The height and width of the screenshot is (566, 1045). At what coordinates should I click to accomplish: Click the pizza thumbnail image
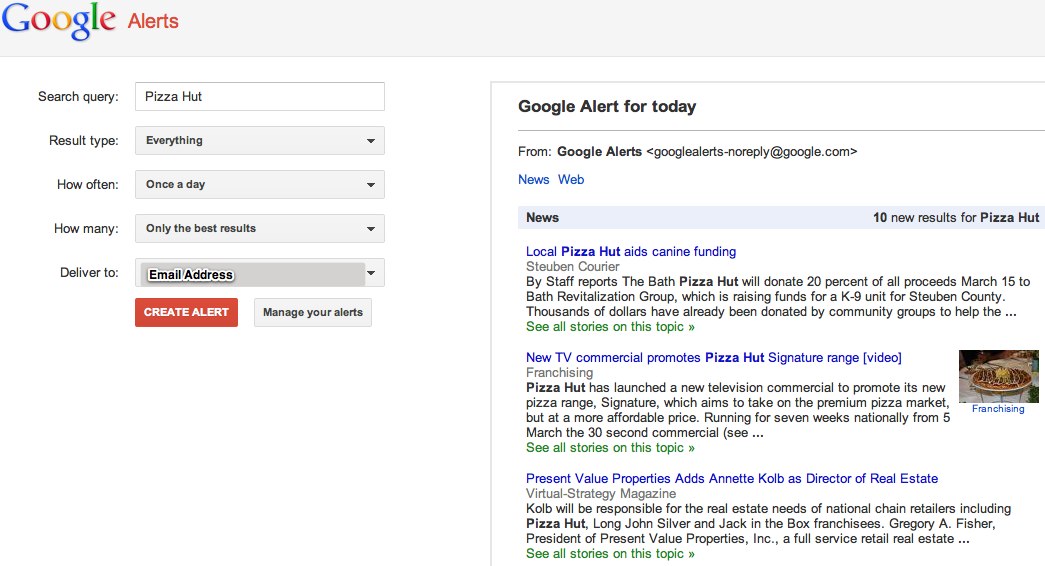click(998, 376)
